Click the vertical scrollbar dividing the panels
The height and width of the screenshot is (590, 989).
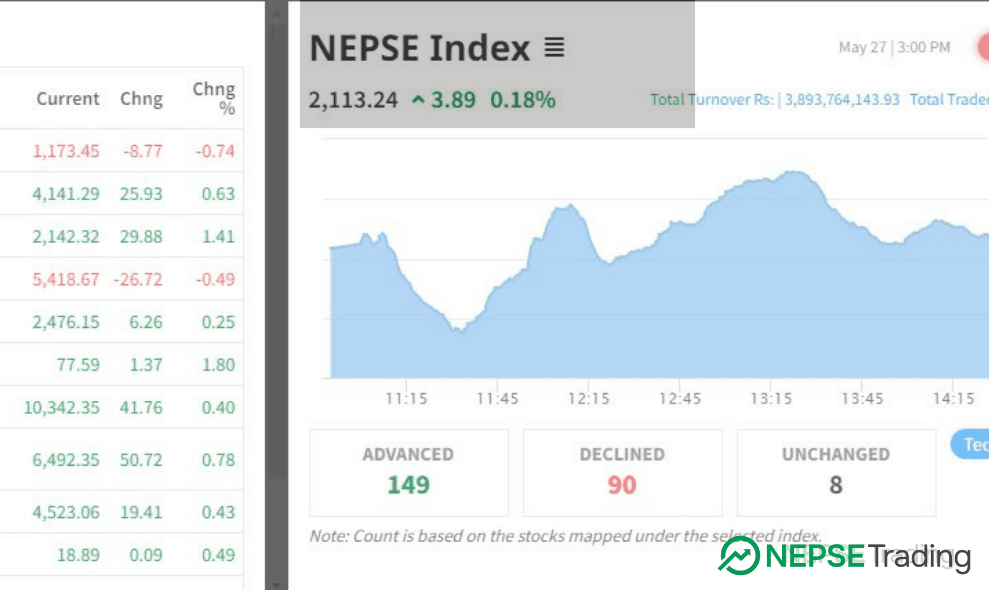[277, 300]
